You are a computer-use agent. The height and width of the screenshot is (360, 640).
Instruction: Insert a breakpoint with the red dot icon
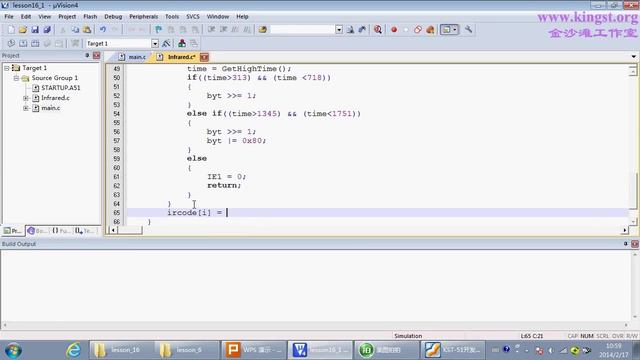pos(394,30)
